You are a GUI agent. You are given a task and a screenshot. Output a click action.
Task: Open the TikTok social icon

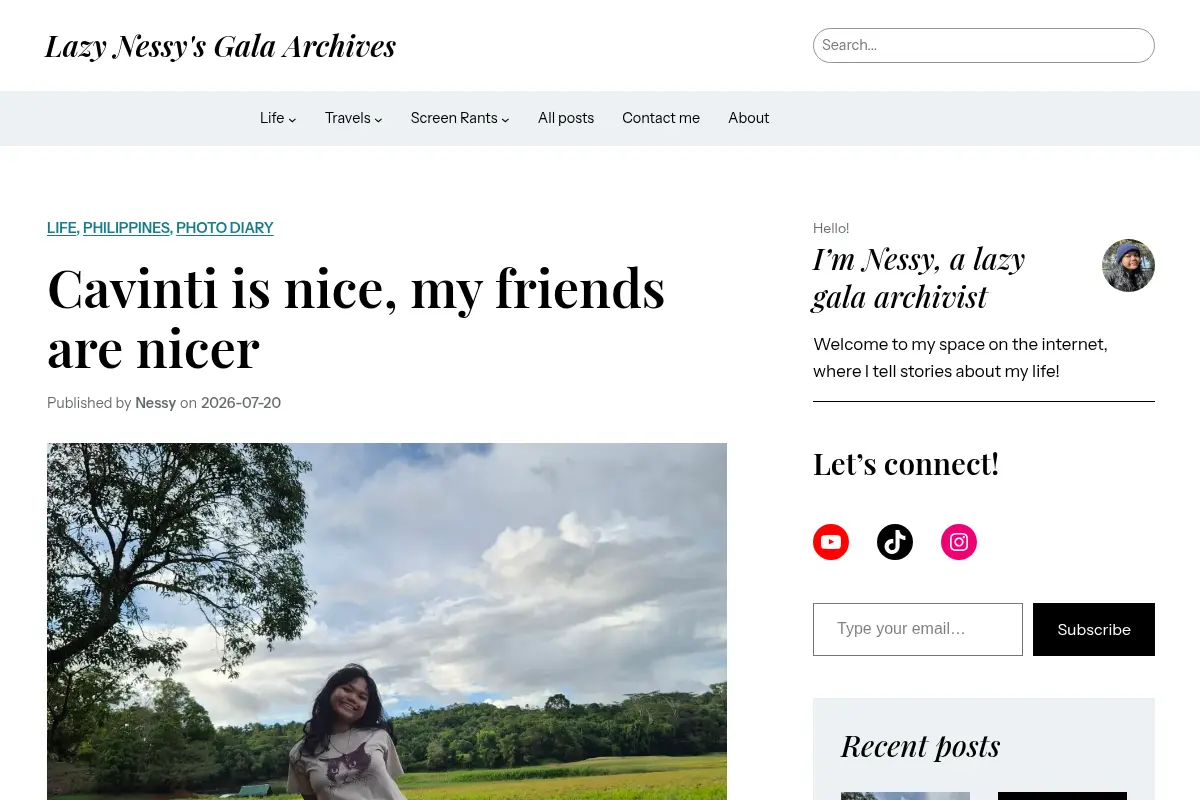coord(895,542)
